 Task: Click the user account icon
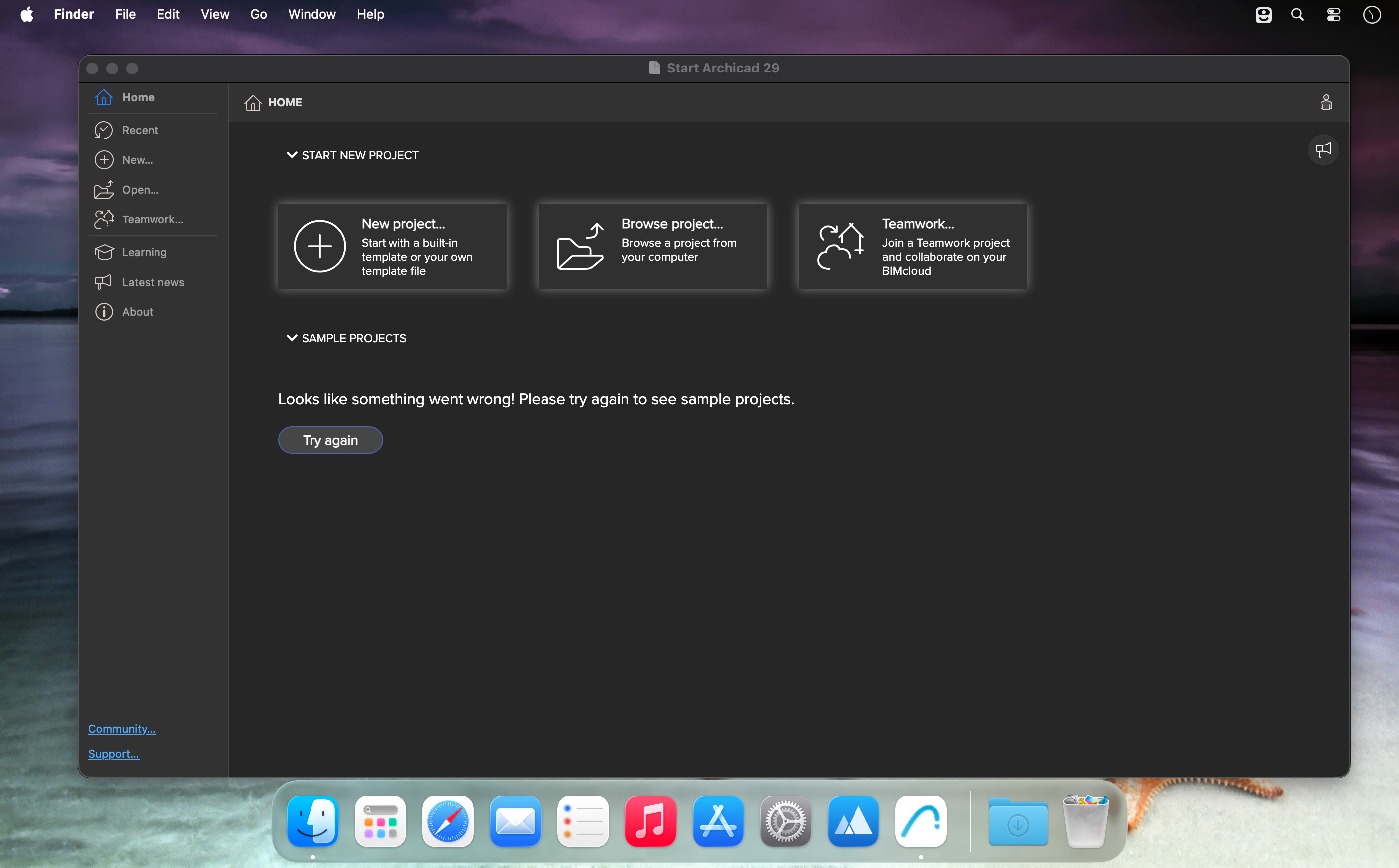point(1326,103)
